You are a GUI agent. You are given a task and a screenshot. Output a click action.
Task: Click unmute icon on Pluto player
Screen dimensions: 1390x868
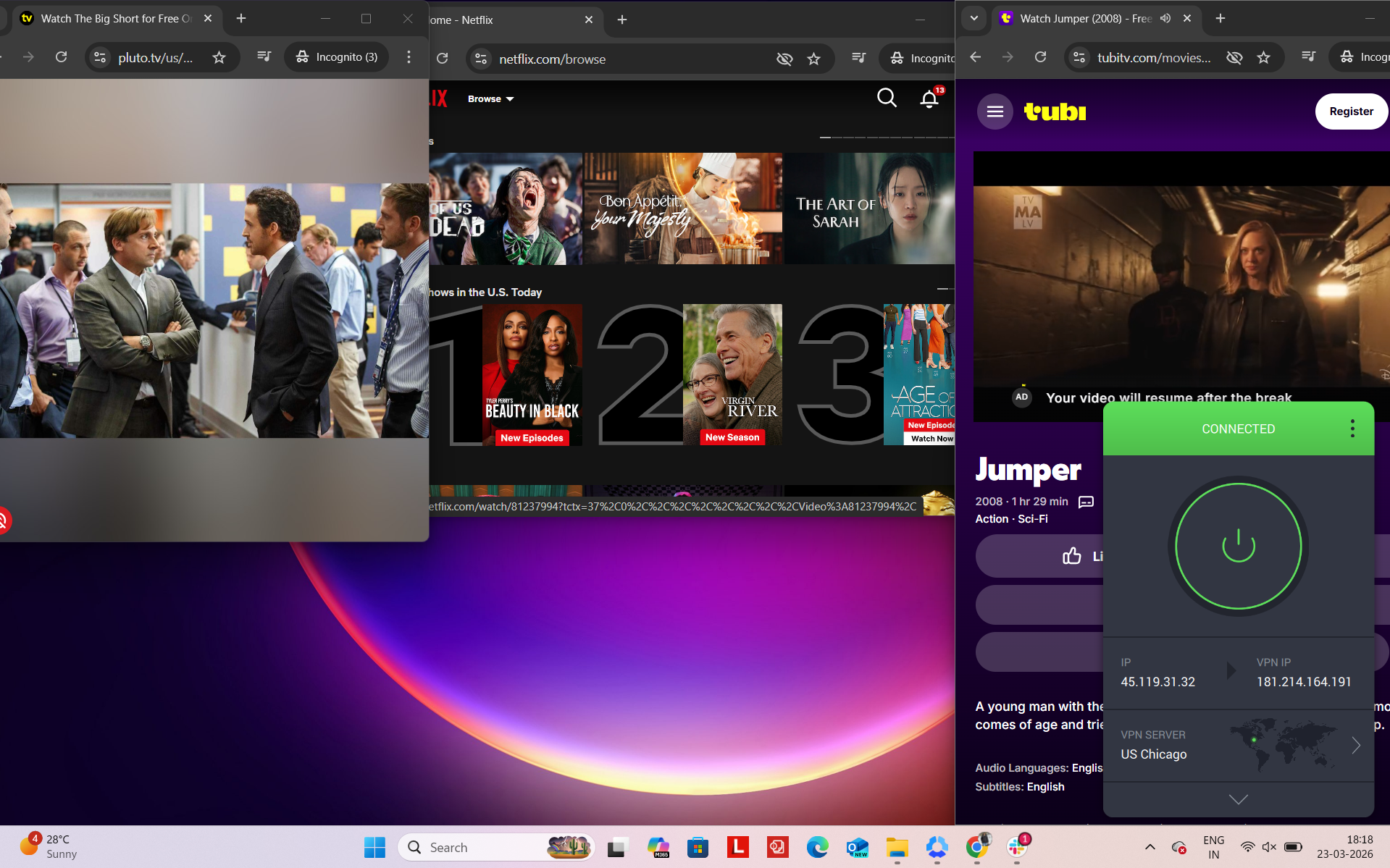pos(3,521)
